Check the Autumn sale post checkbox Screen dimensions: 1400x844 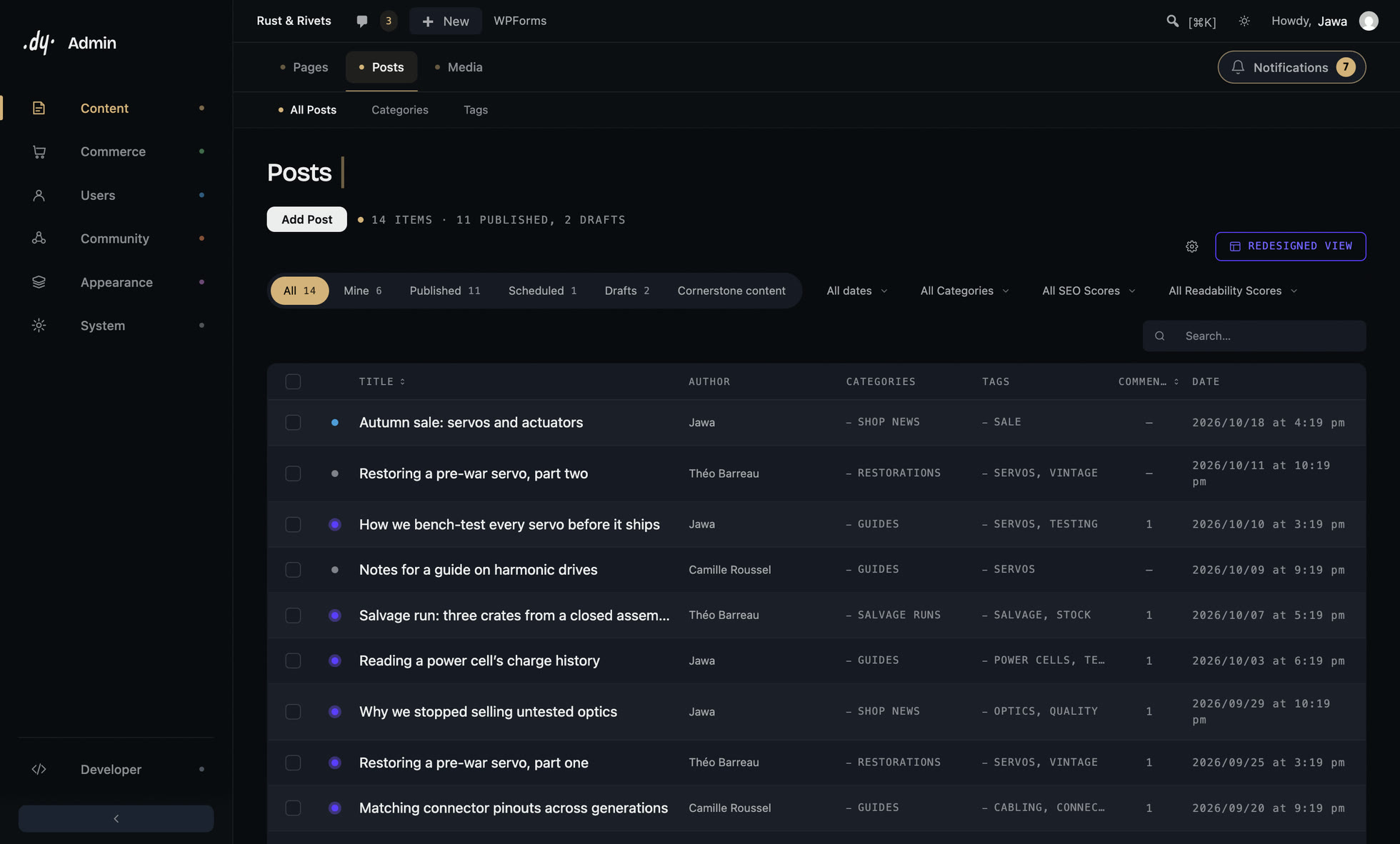(293, 423)
